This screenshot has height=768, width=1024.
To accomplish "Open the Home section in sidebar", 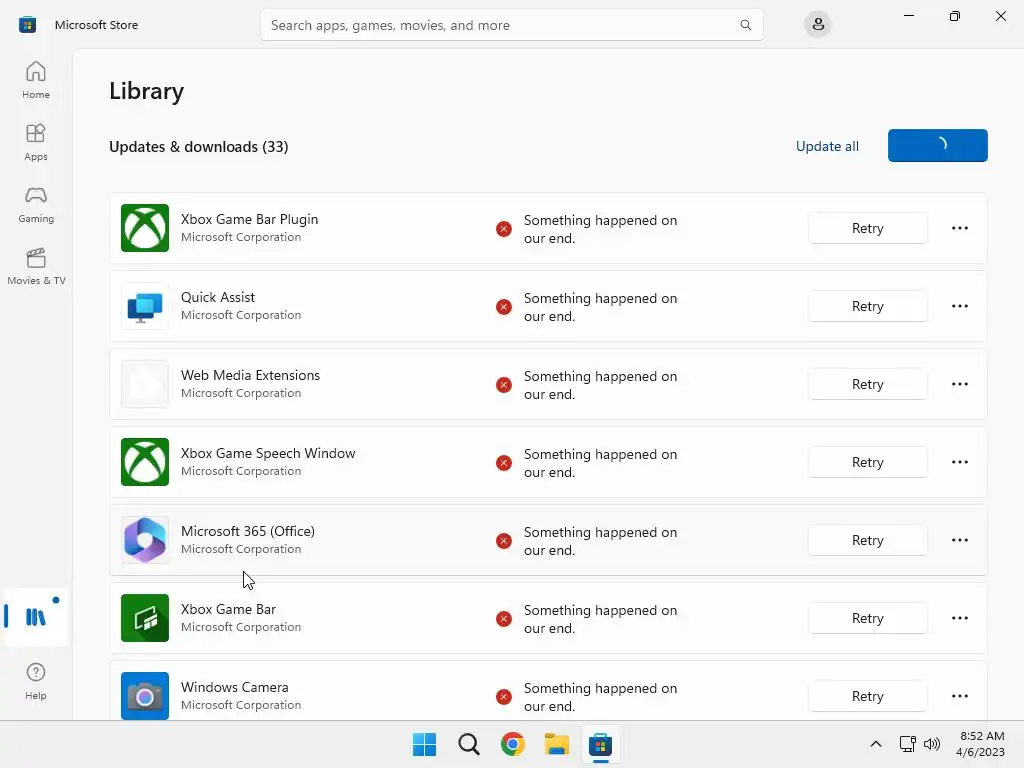I will (x=36, y=80).
